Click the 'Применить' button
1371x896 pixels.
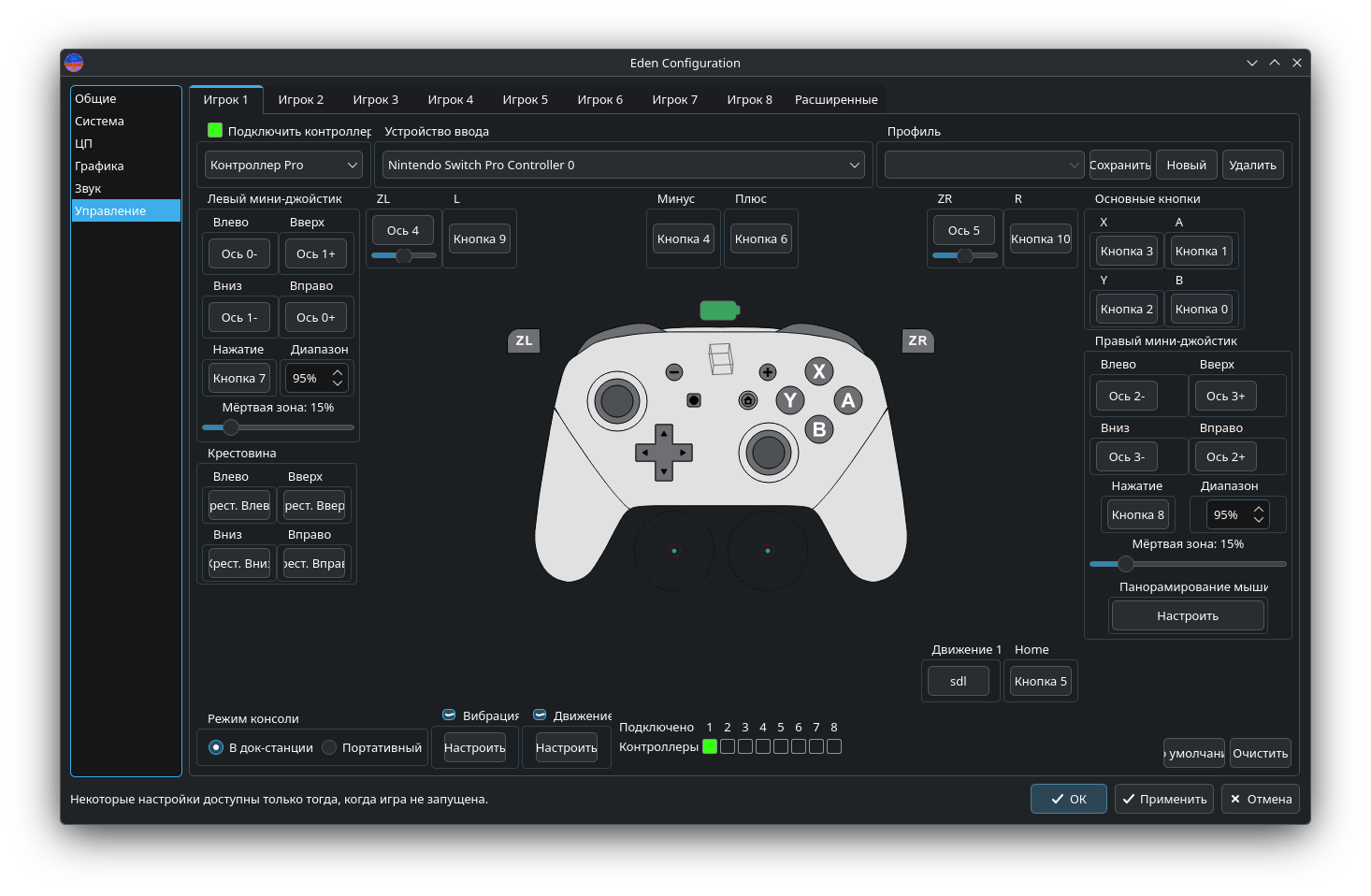pyautogui.click(x=1164, y=799)
